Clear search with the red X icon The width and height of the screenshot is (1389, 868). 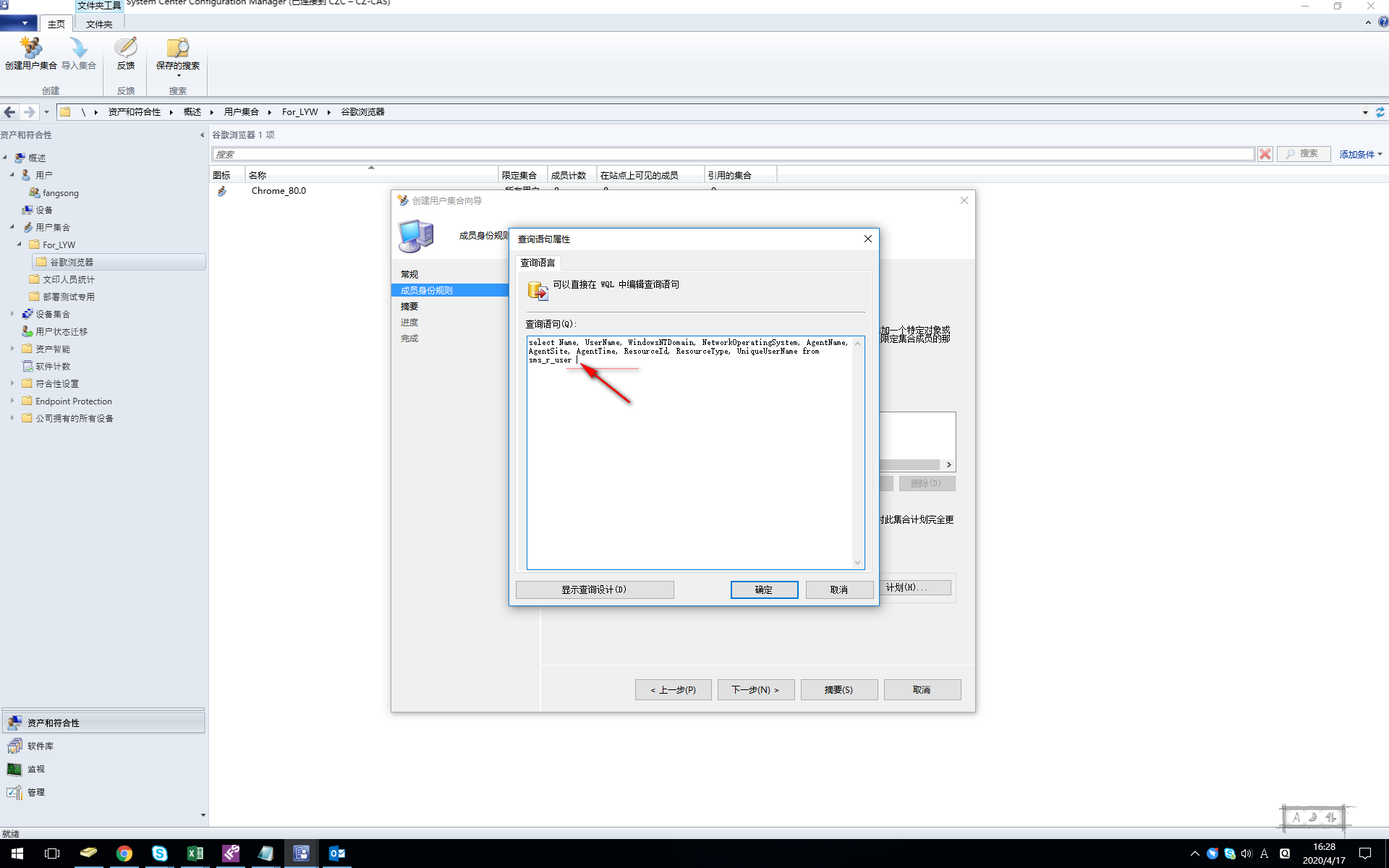pos(1265,154)
